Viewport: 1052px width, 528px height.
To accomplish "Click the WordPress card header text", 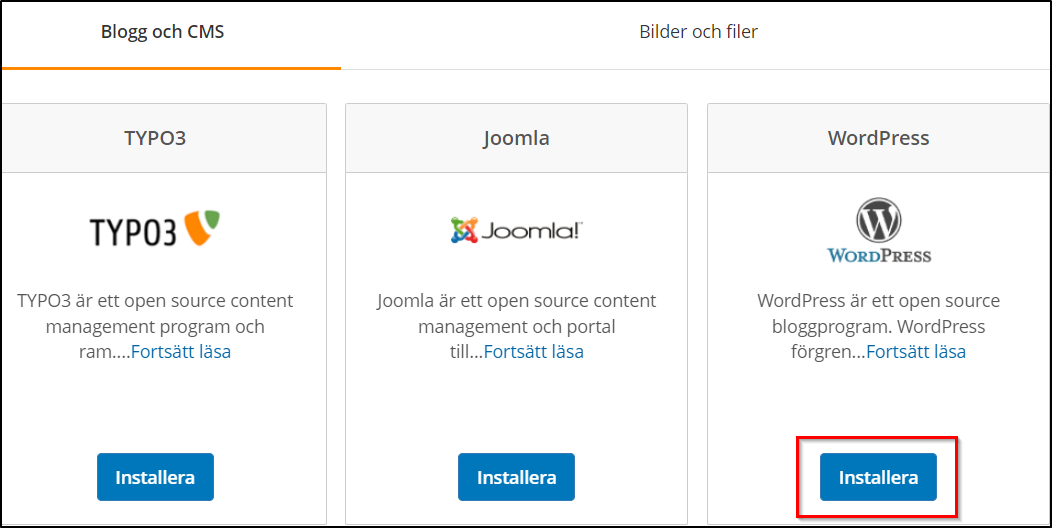I will coord(878,138).
